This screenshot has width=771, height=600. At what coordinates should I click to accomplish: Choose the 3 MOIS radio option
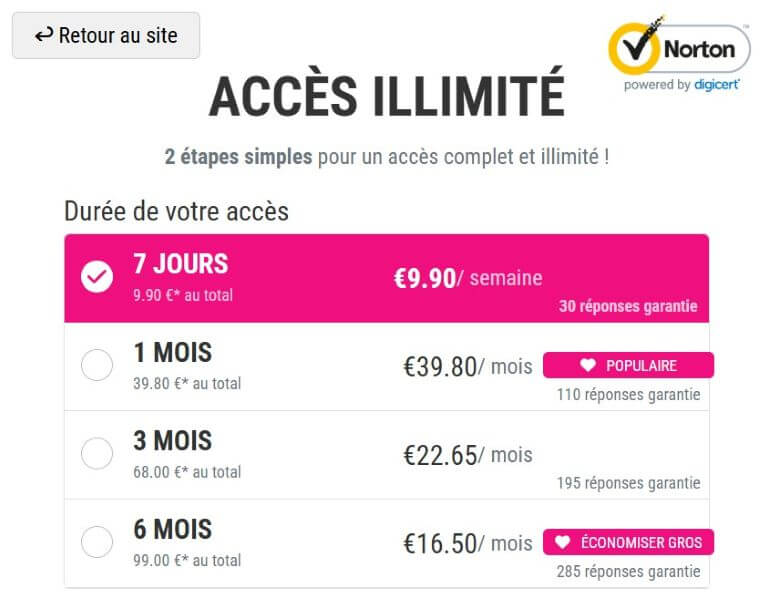click(97, 453)
